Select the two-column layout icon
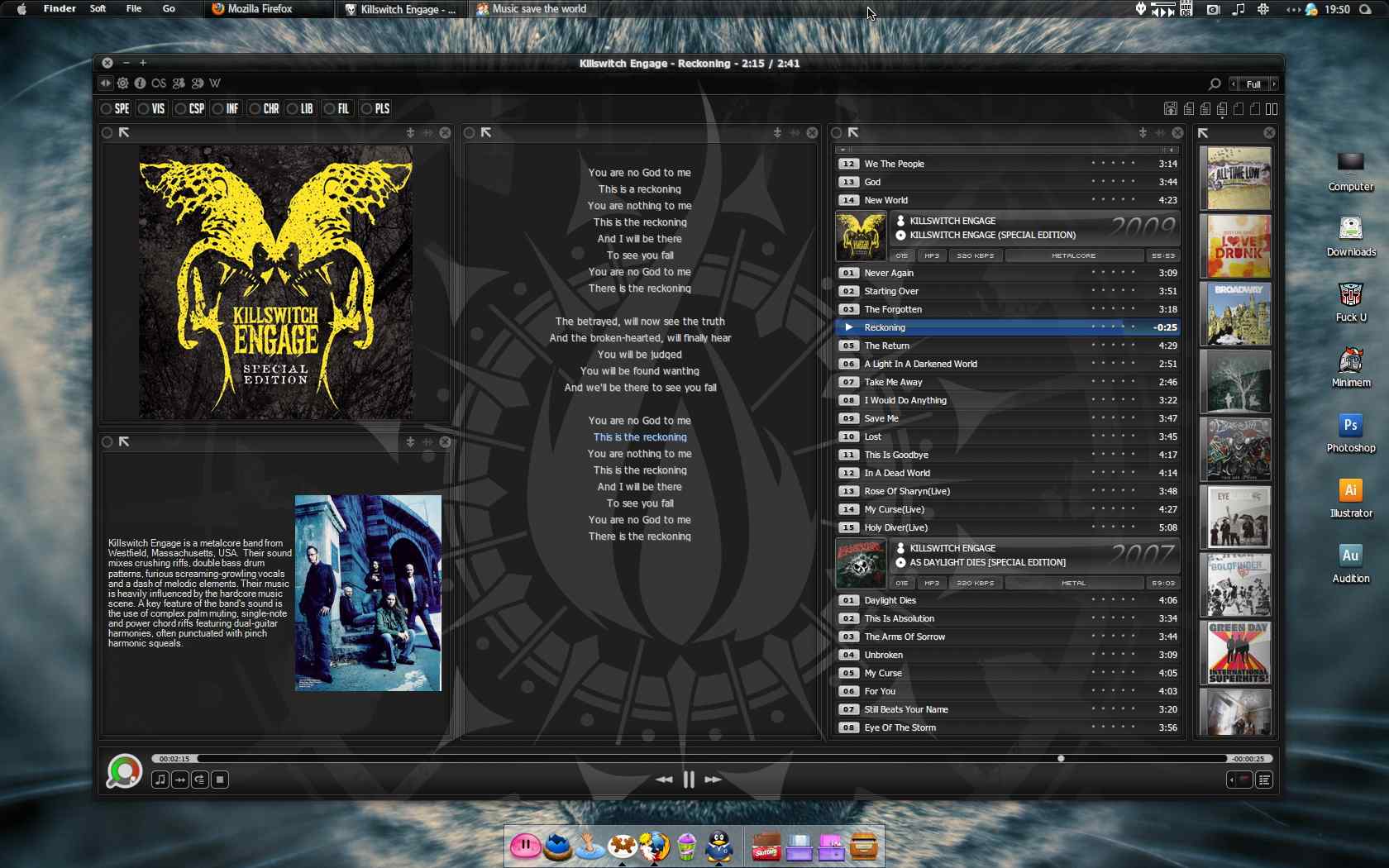The image size is (1389, 868). pyautogui.click(x=1272, y=108)
